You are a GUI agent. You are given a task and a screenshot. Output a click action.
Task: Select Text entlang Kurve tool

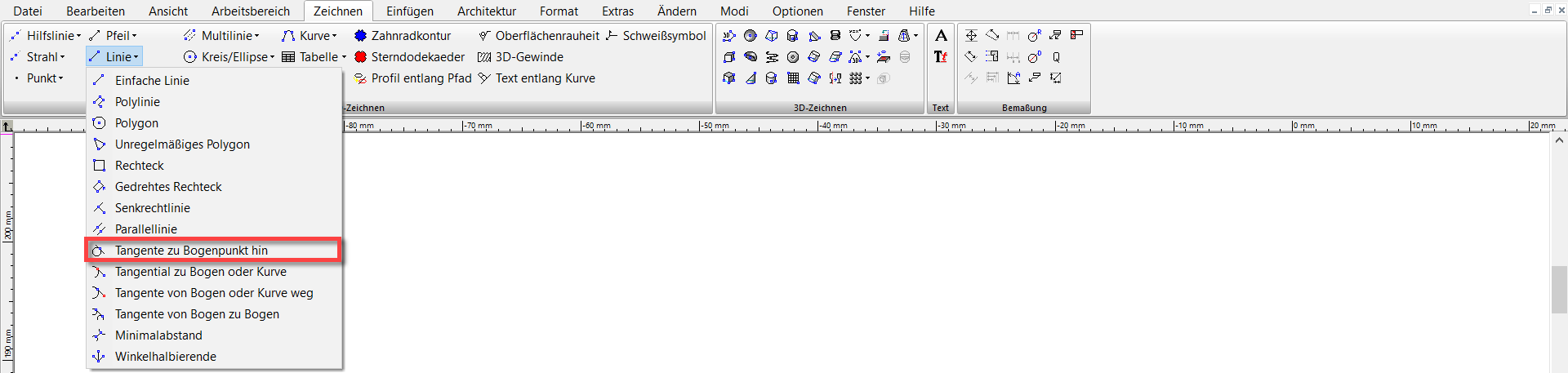(537, 78)
